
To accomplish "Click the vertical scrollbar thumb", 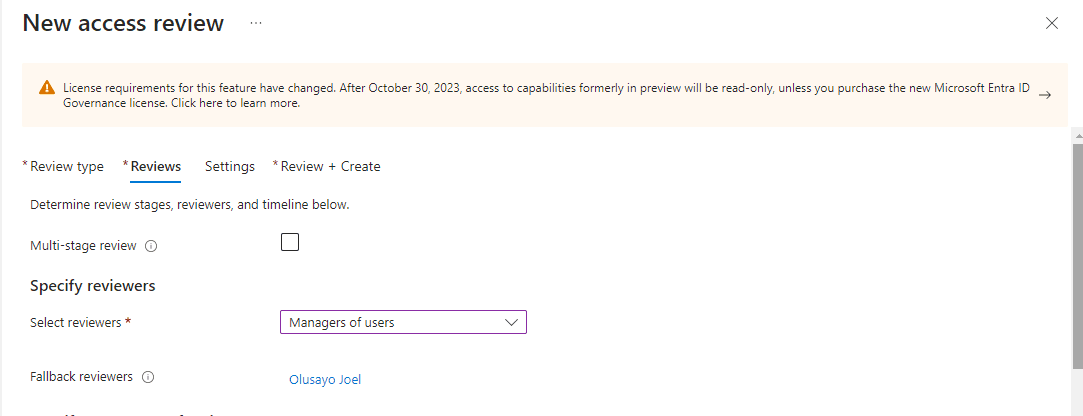I will [1077, 255].
